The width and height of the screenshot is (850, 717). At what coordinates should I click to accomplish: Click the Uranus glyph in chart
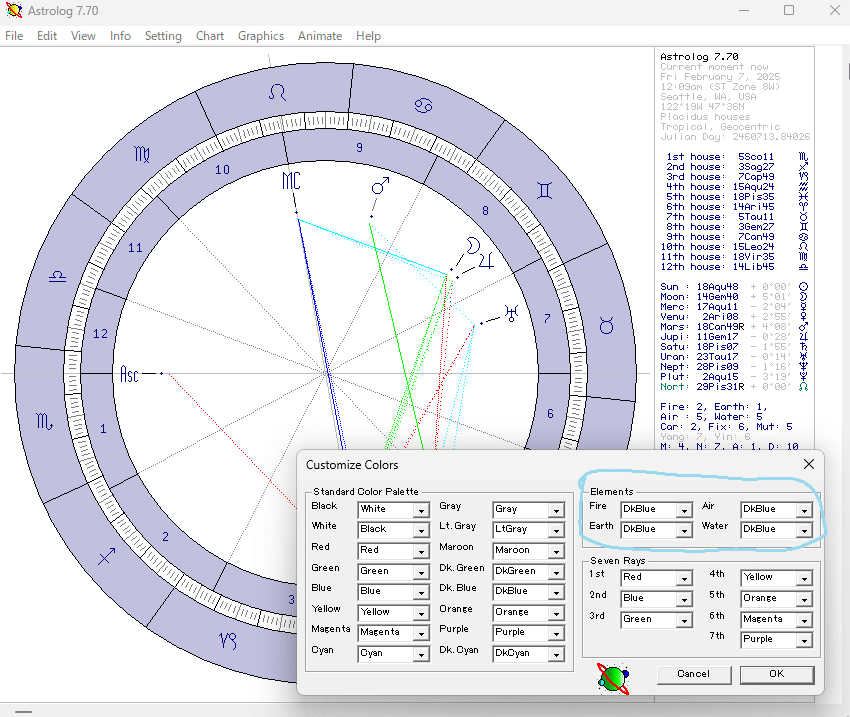click(511, 313)
